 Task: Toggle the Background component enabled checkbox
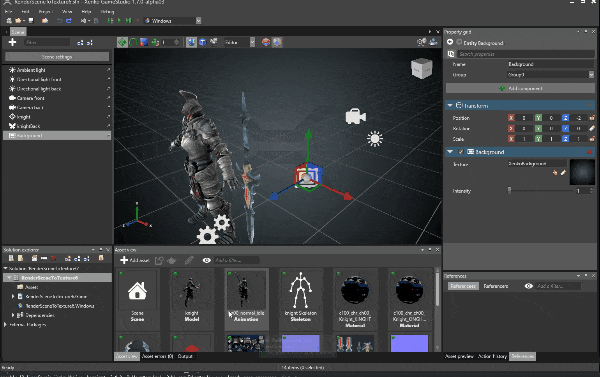(461, 152)
